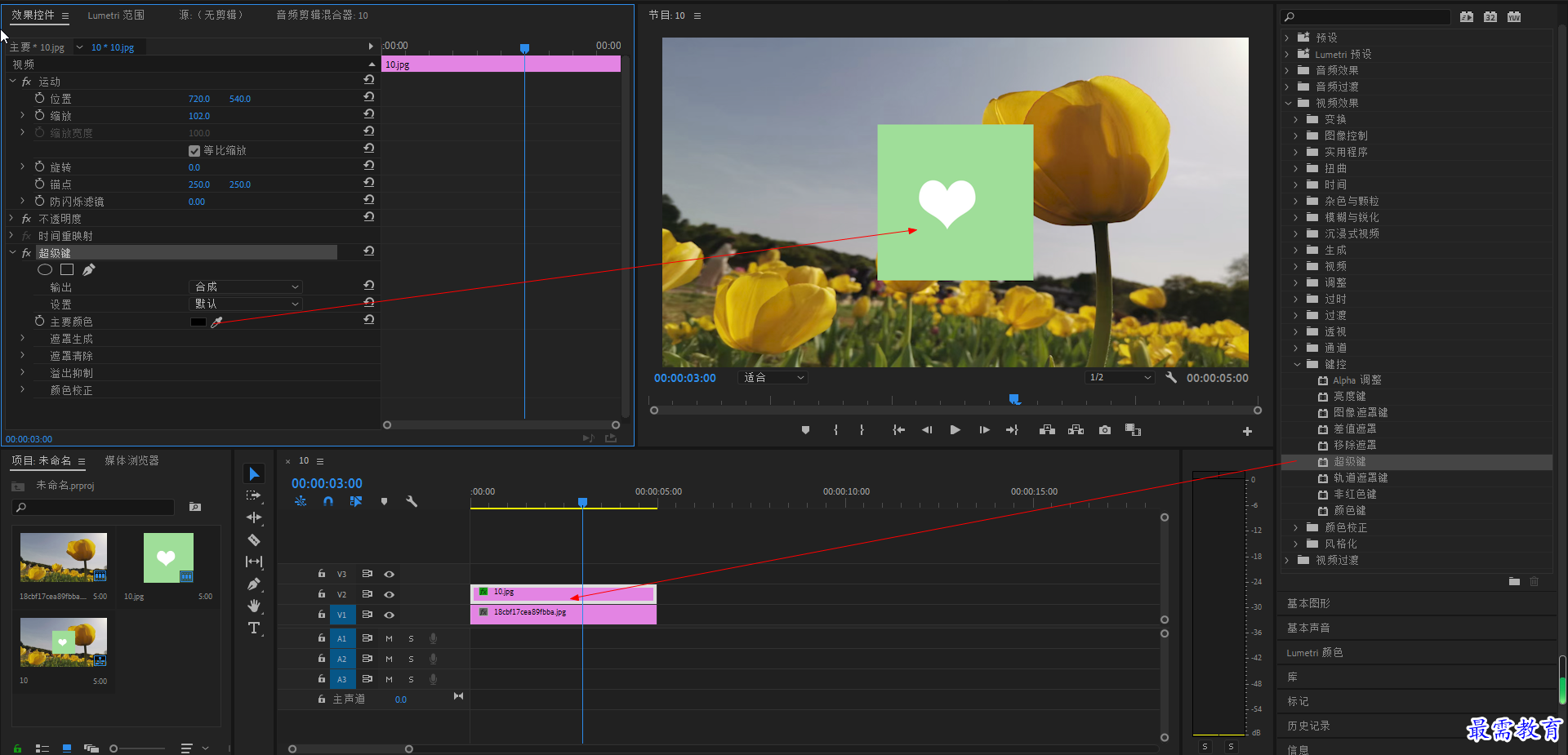Open the 输出 dropdown set to 合成
Viewport: 1568px width, 755px height.
pos(246,286)
